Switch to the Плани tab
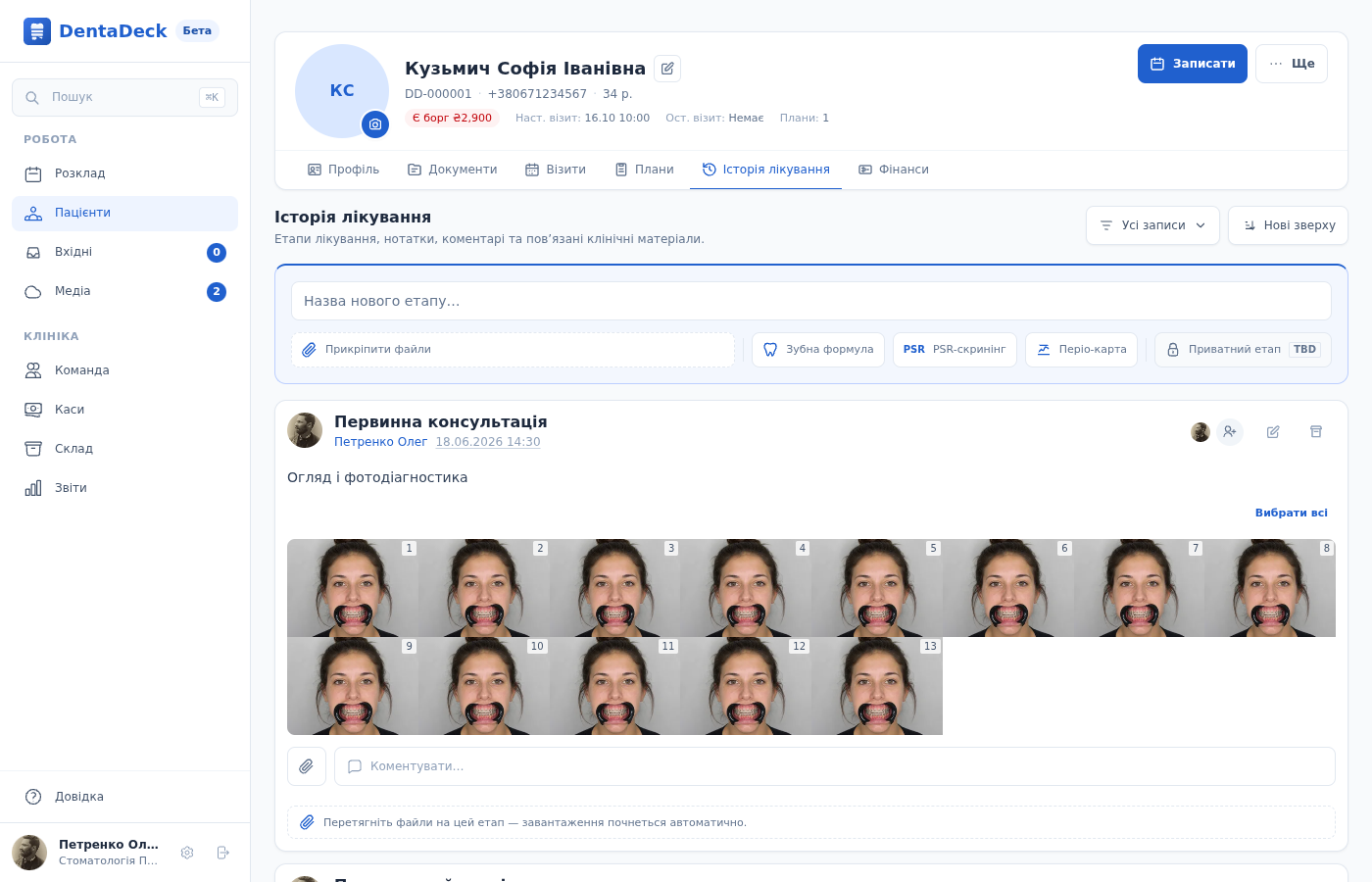 644,170
